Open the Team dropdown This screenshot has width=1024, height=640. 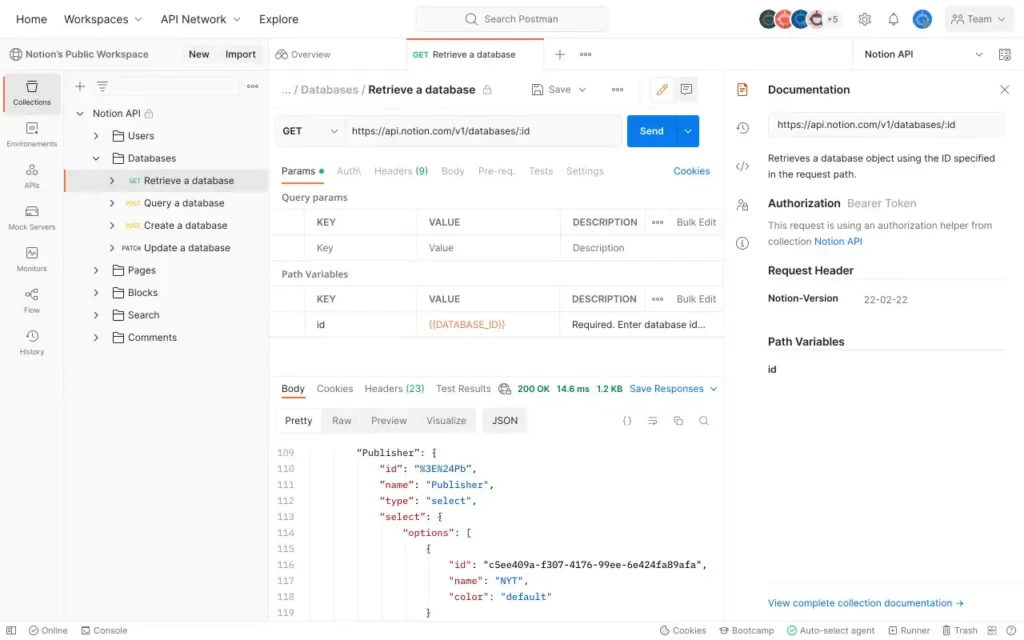978,19
